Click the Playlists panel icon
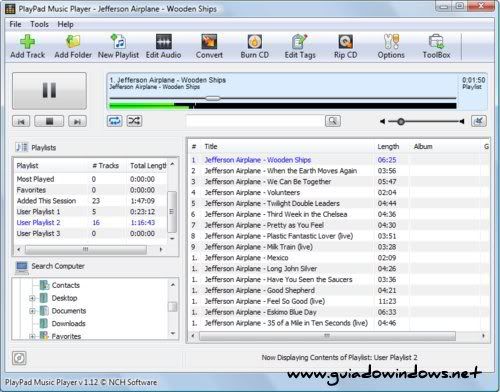The width and height of the screenshot is (500, 392). pos(22,147)
